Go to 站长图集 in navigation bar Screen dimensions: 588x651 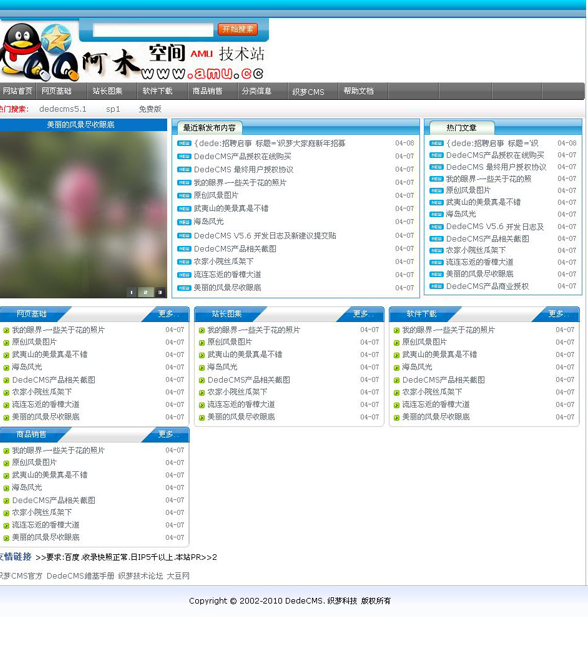pyautogui.click(x=107, y=91)
